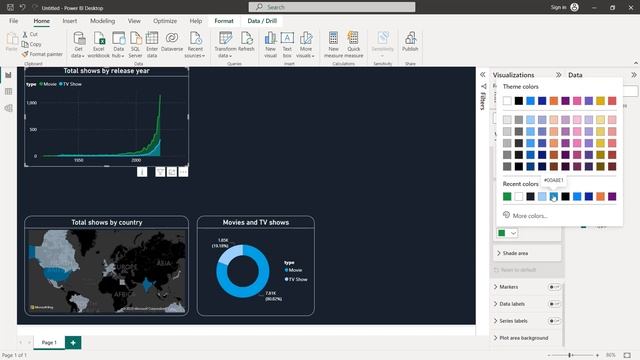Viewport: 640px width, 360px height.
Task: Click Transform data
Action: 225,45
